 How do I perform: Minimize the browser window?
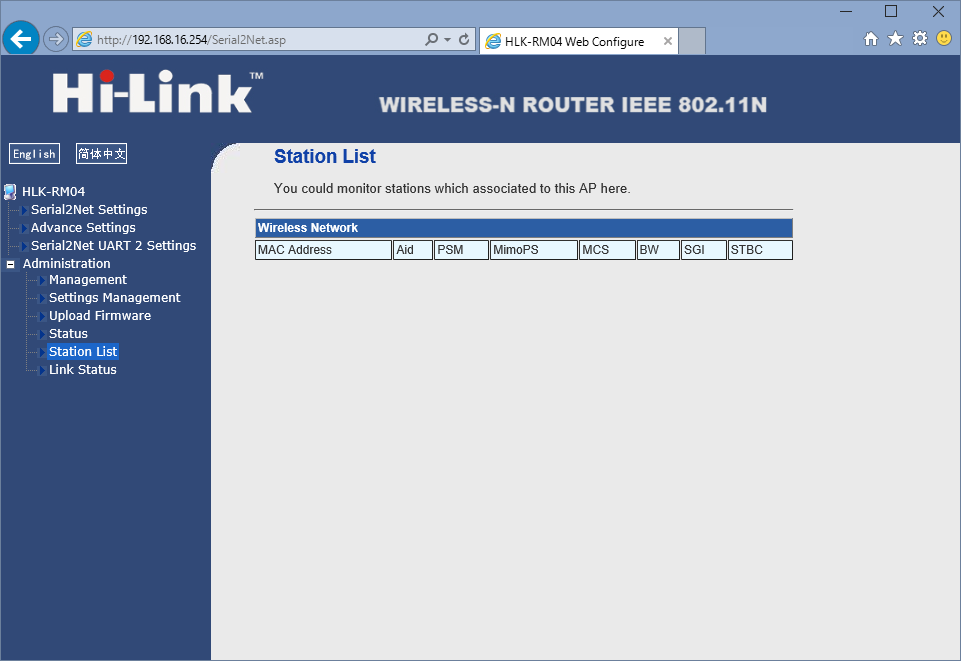[846, 11]
